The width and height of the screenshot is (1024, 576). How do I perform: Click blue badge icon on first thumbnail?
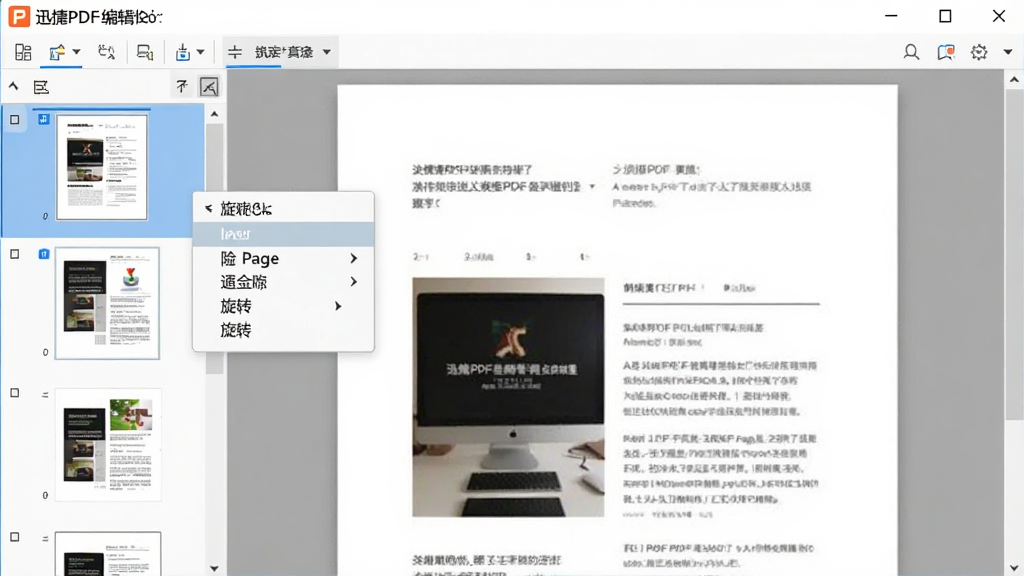44,119
